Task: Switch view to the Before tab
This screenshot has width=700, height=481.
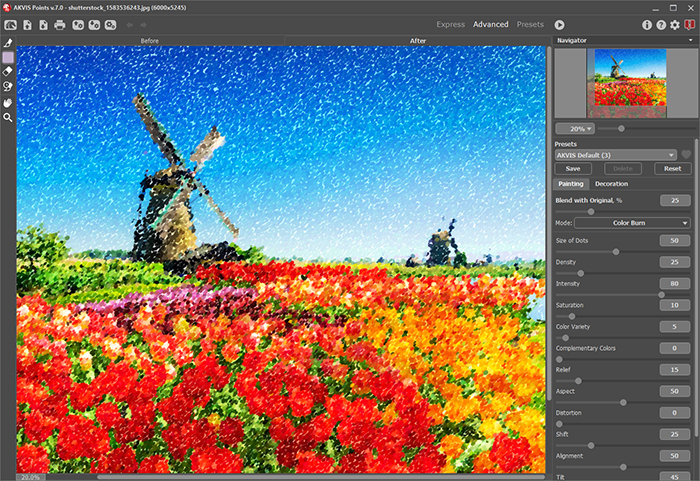Action: pyautogui.click(x=150, y=41)
